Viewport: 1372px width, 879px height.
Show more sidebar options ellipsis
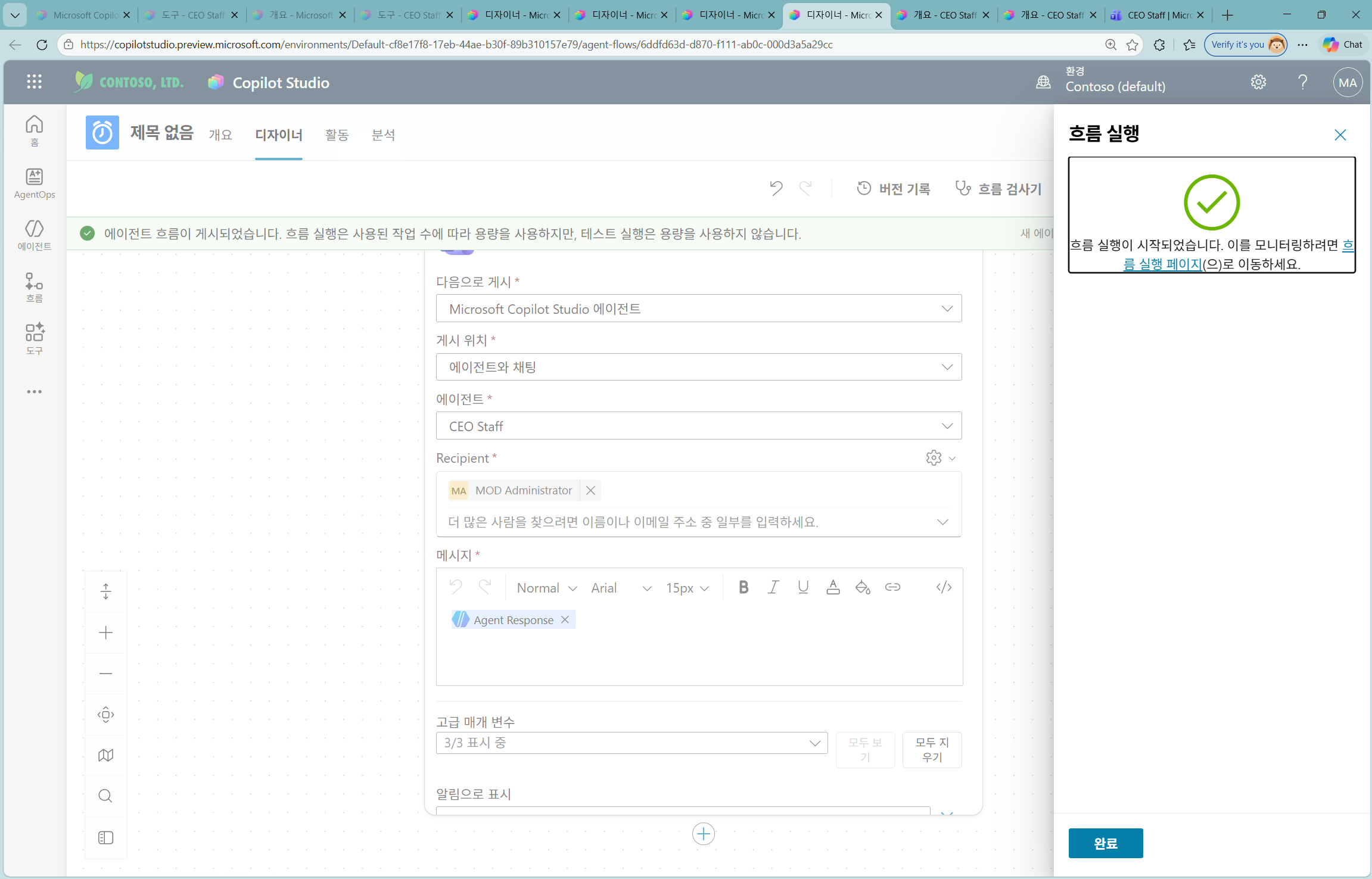coord(35,392)
